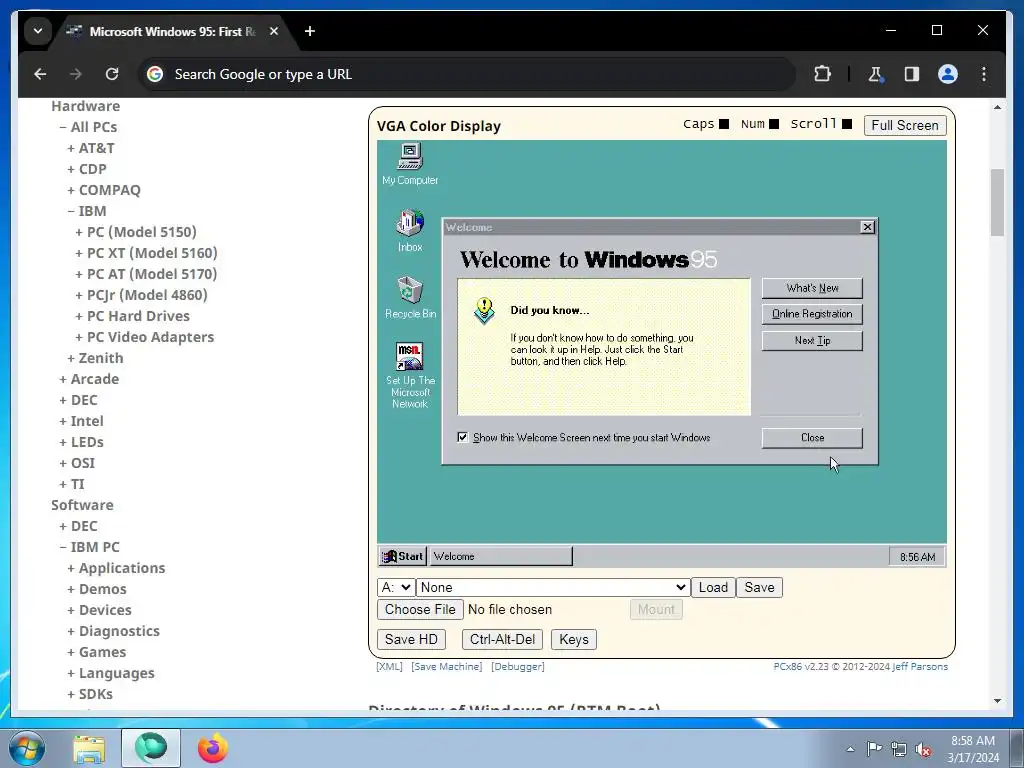Select the Inbox desktop icon
Image resolution: width=1024 pixels, height=768 pixels.
pos(410,231)
